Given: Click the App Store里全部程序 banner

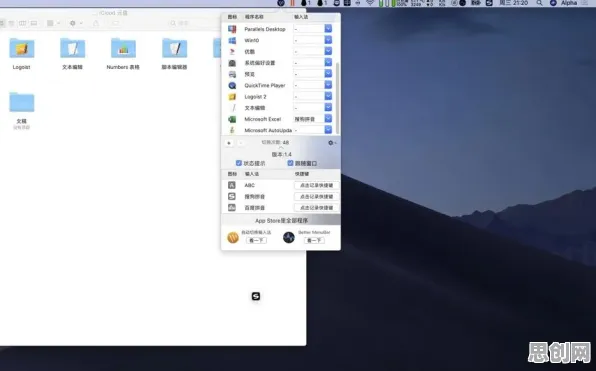Looking at the screenshot, I should click(281, 220).
